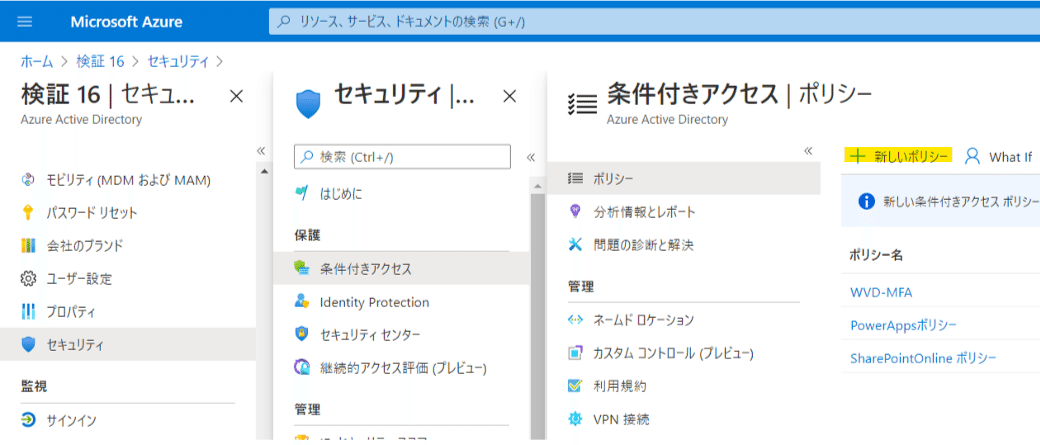The width and height of the screenshot is (1040, 445).
Task: Open the SharePointOnline ポリシー policy
Action: 923,358
